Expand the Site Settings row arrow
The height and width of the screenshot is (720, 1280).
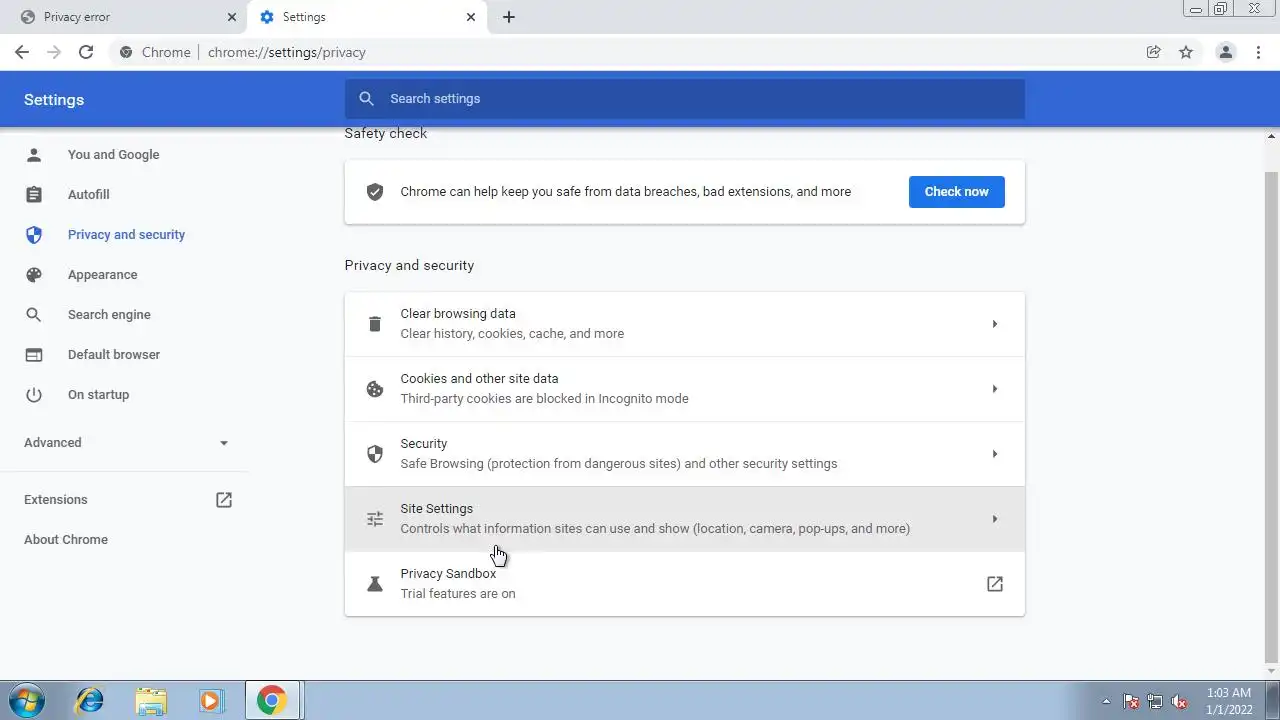(994, 519)
